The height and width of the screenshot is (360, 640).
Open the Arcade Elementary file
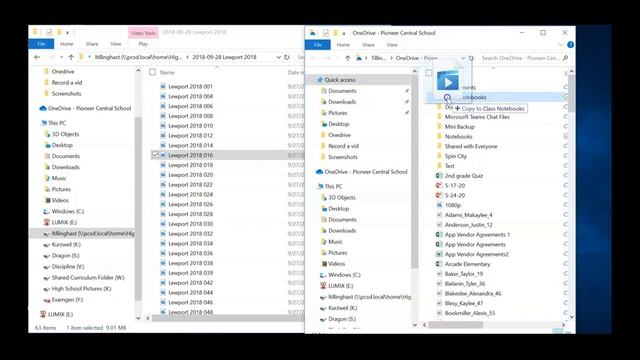pyautogui.click(x=467, y=264)
